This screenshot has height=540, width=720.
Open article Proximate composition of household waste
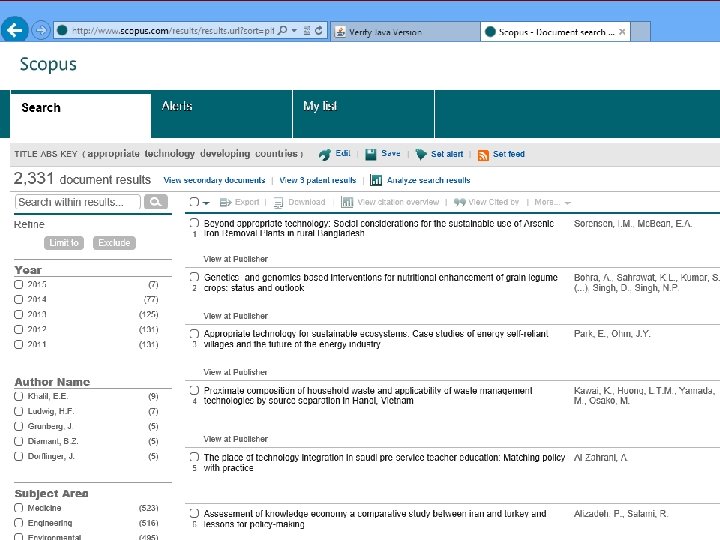tap(368, 395)
